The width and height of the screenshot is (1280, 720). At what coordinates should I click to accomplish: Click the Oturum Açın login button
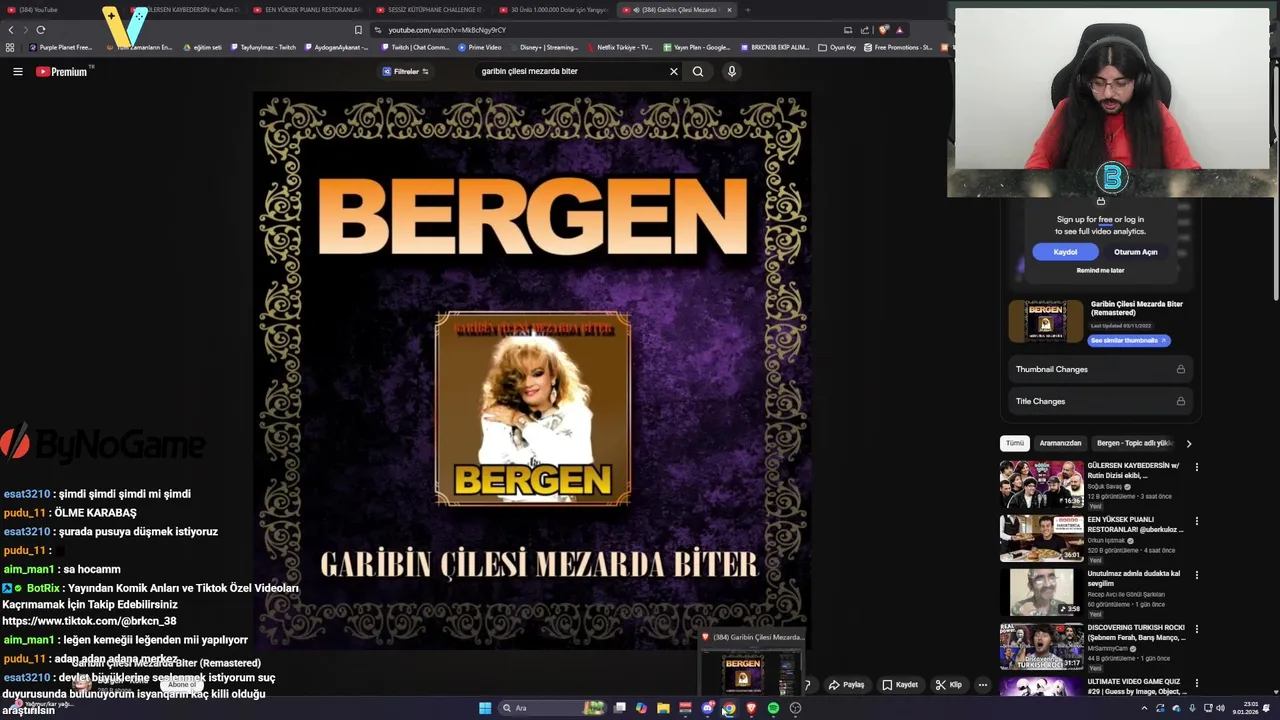pyautogui.click(x=1135, y=252)
